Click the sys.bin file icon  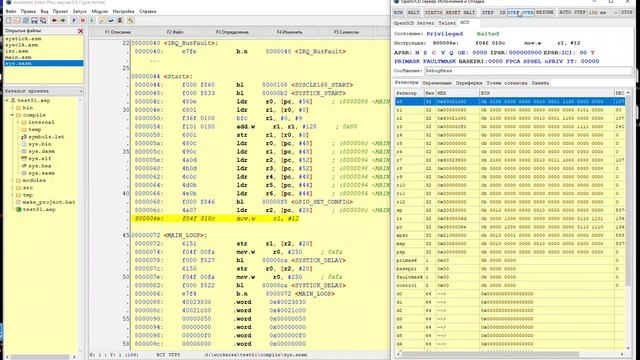24,144
